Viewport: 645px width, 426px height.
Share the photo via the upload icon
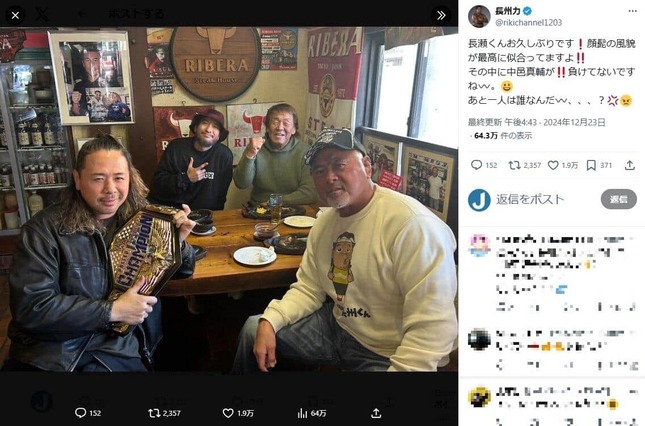click(x=376, y=412)
